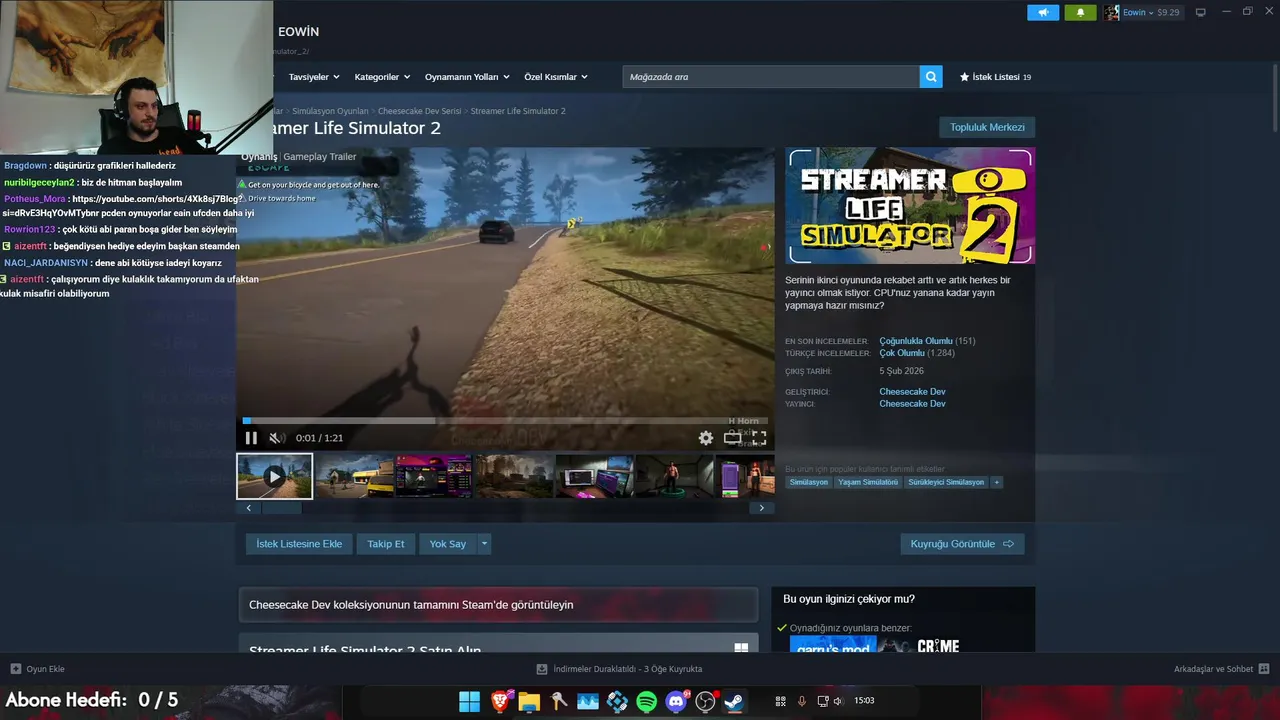Open the Cheesecake Dev publisher link
This screenshot has width=1280, height=720.
click(x=912, y=404)
